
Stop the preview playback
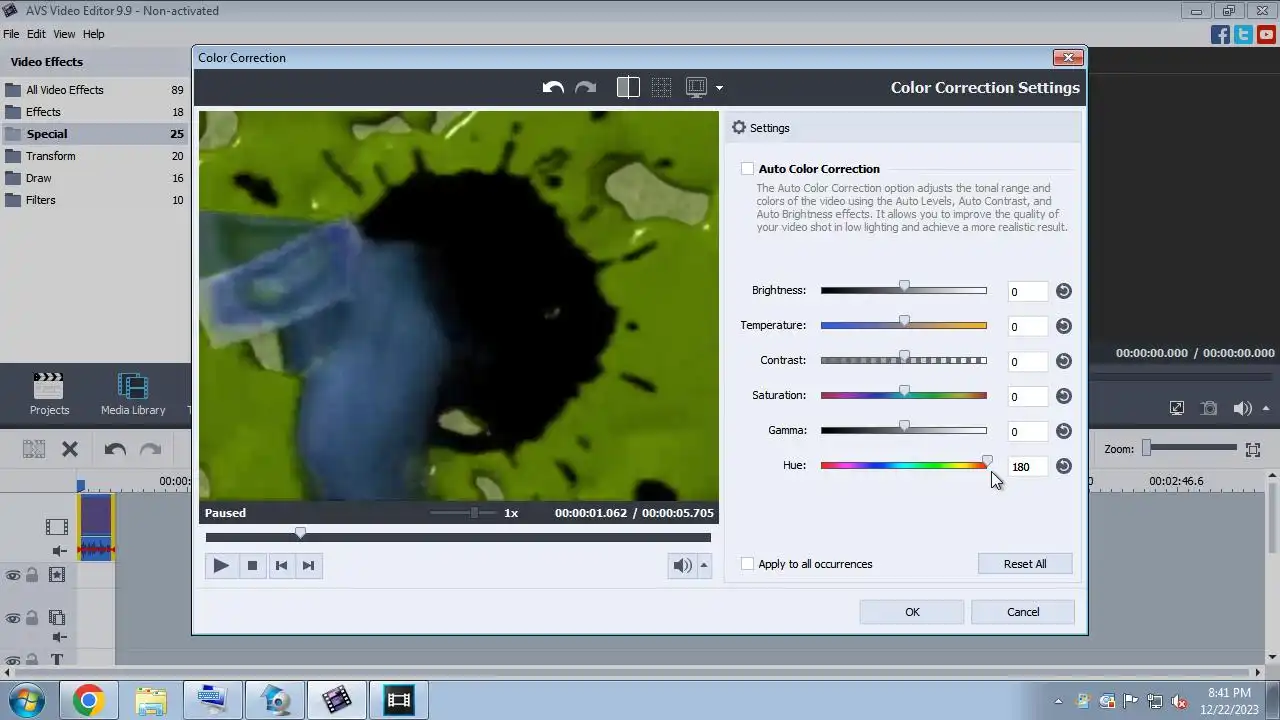click(x=252, y=565)
